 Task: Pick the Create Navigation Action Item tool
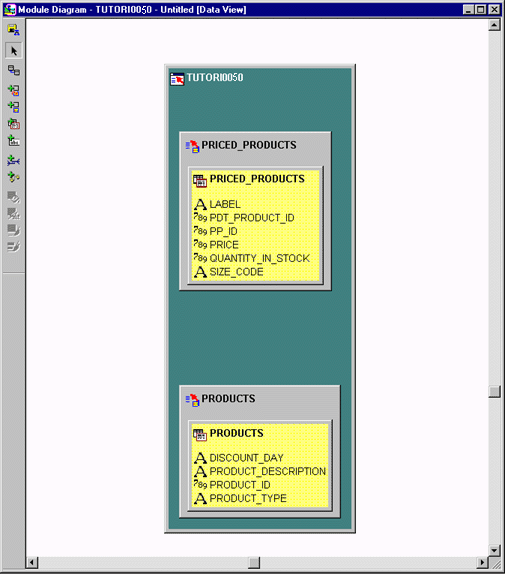pos(14,177)
